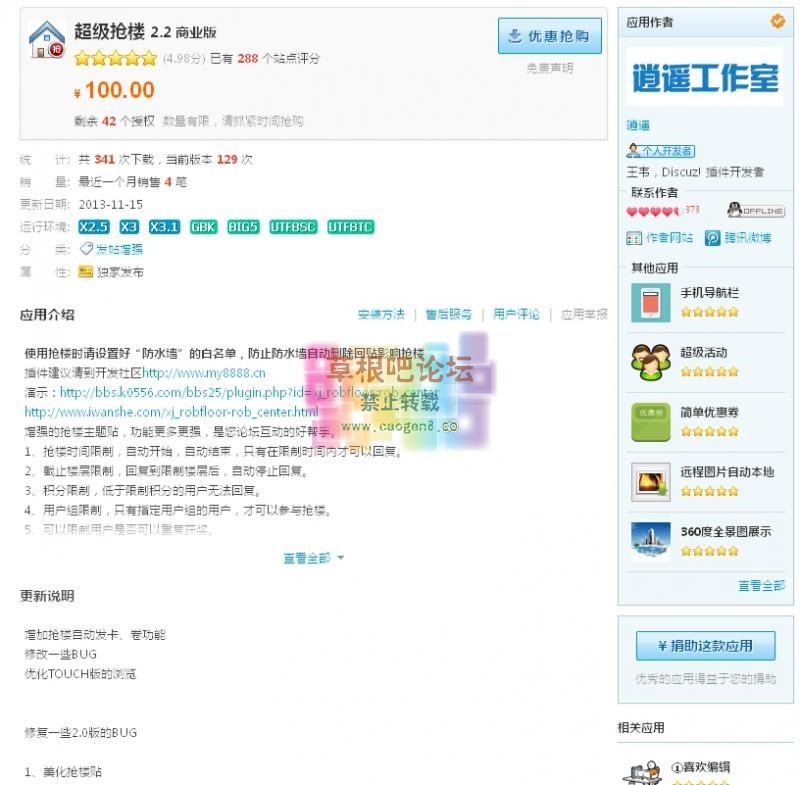Viewport: 800px width, 785px height.
Task: Jump to the 售后服务 tab
Action: pos(448,314)
